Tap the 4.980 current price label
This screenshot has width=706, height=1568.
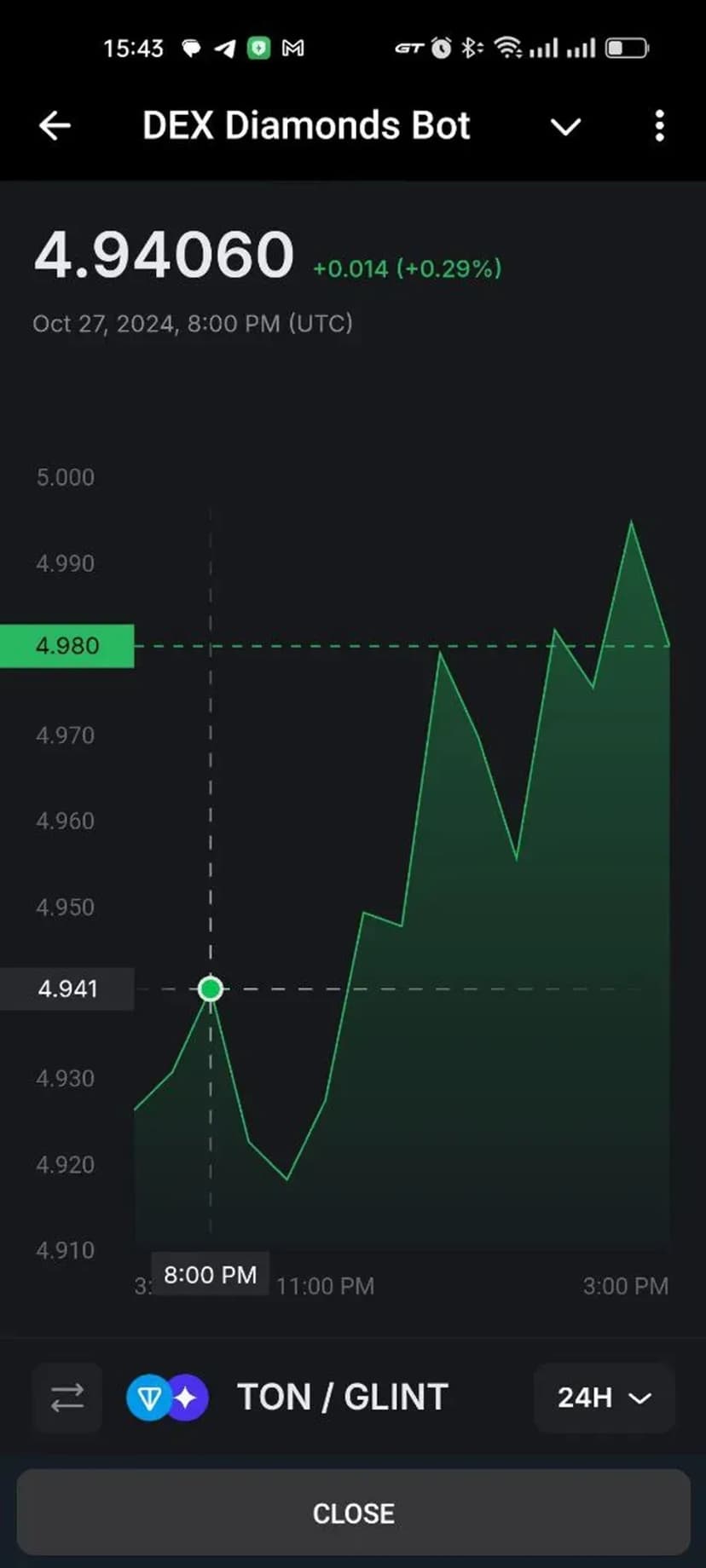67,646
